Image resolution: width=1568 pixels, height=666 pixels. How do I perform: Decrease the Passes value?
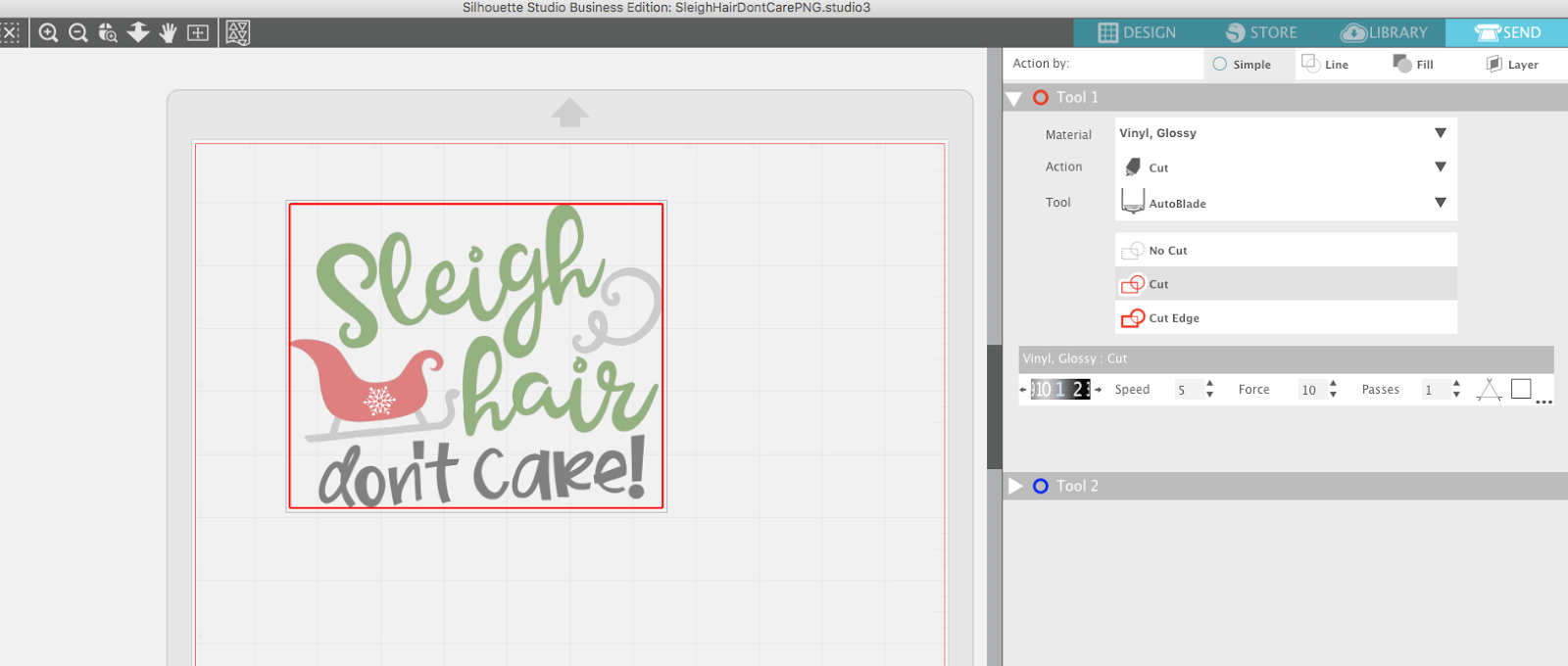[1456, 395]
